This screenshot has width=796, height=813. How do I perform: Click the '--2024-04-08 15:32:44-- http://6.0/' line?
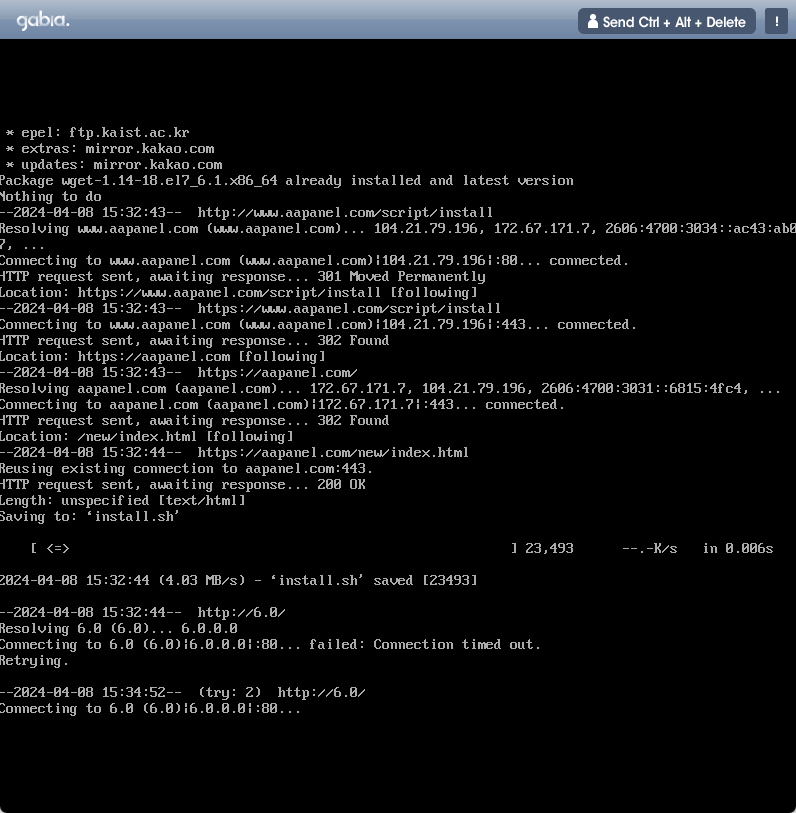point(143,613)
